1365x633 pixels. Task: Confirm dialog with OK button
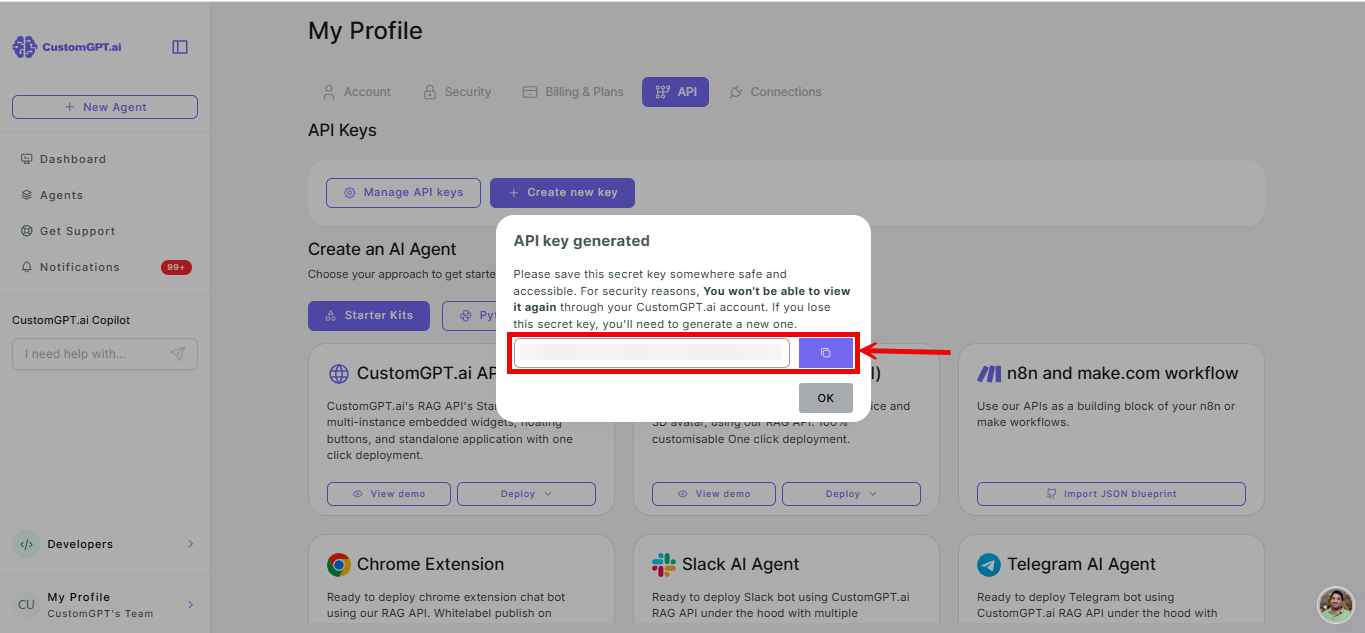(x=826, y=398)
